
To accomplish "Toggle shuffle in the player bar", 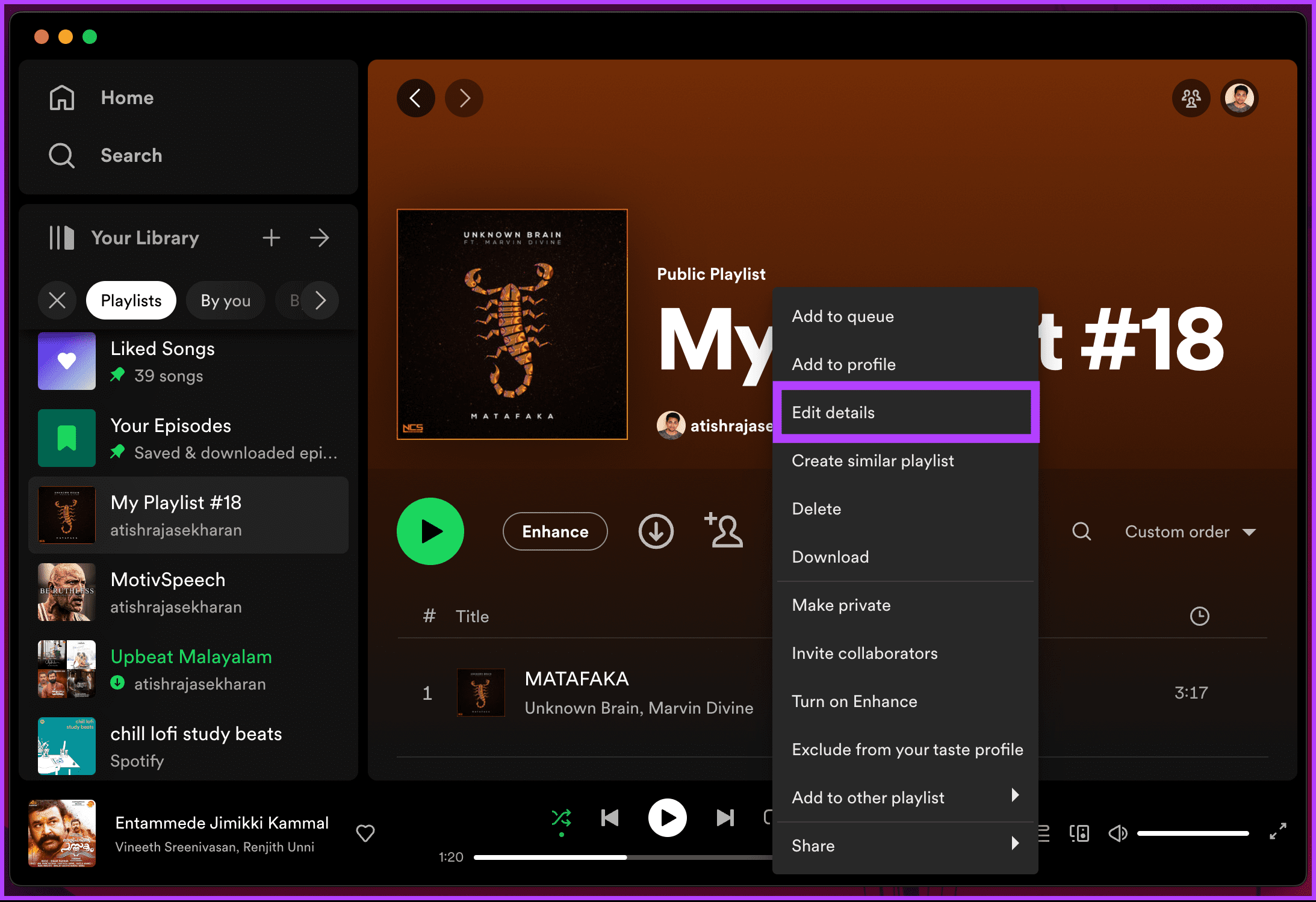I will [561, 818].
